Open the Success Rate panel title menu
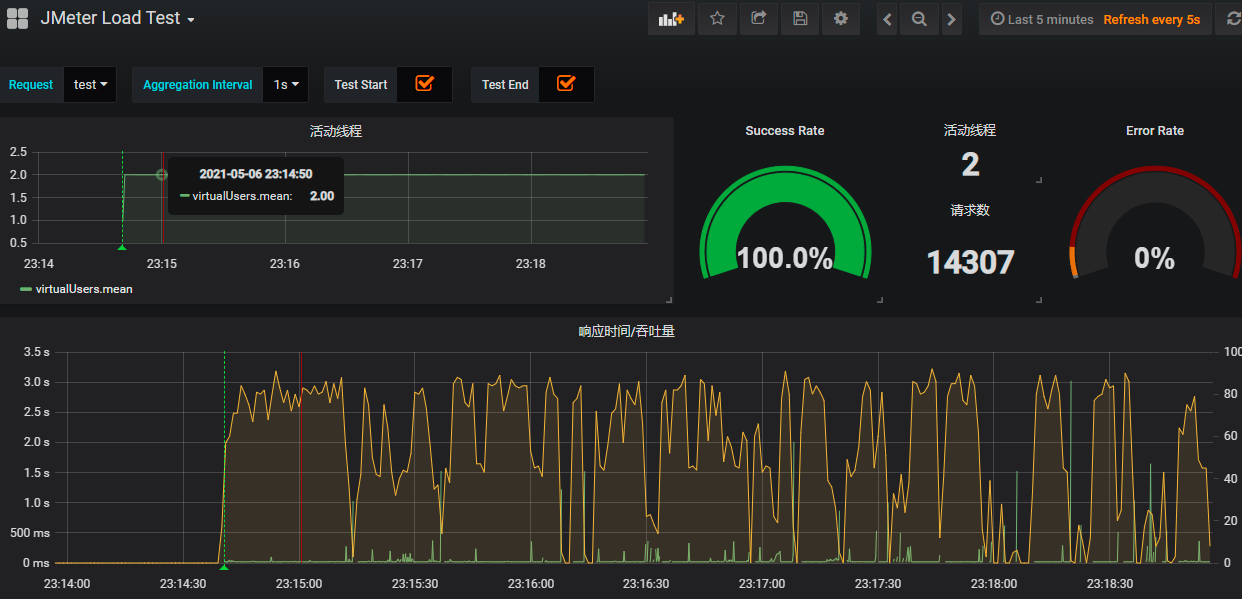Screen dimensions: 1242x599 785,131
